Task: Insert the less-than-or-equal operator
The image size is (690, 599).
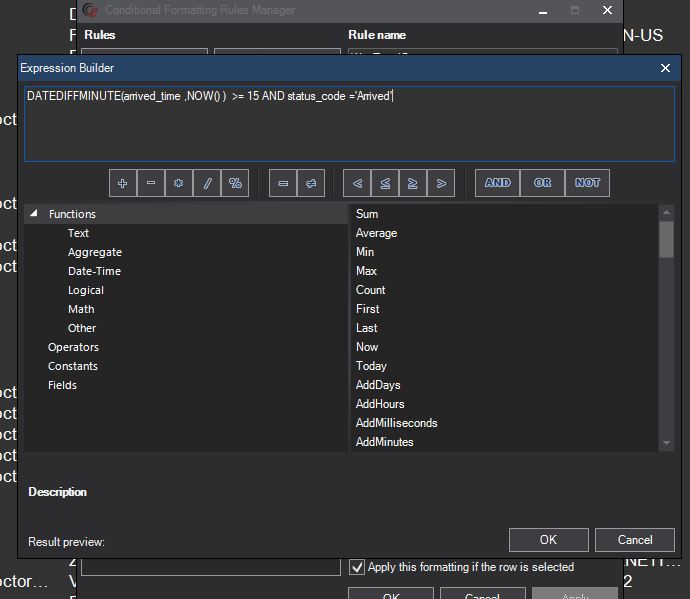Action: point(385,183)
